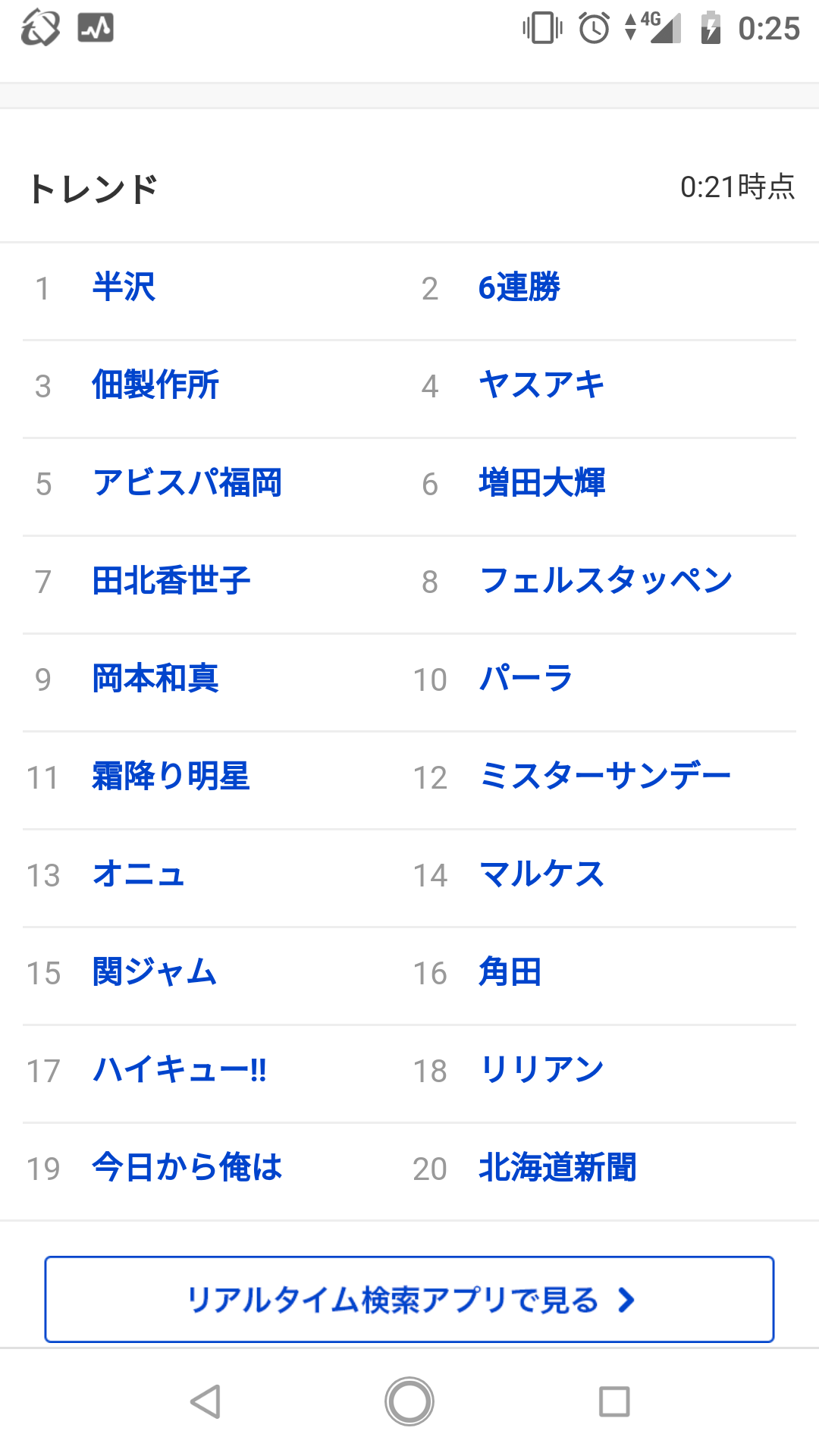Open the ミスターサンデー trend
The width and height of the screenshot is (819, 1456).
pyautogui.click(x=605, y=777)
